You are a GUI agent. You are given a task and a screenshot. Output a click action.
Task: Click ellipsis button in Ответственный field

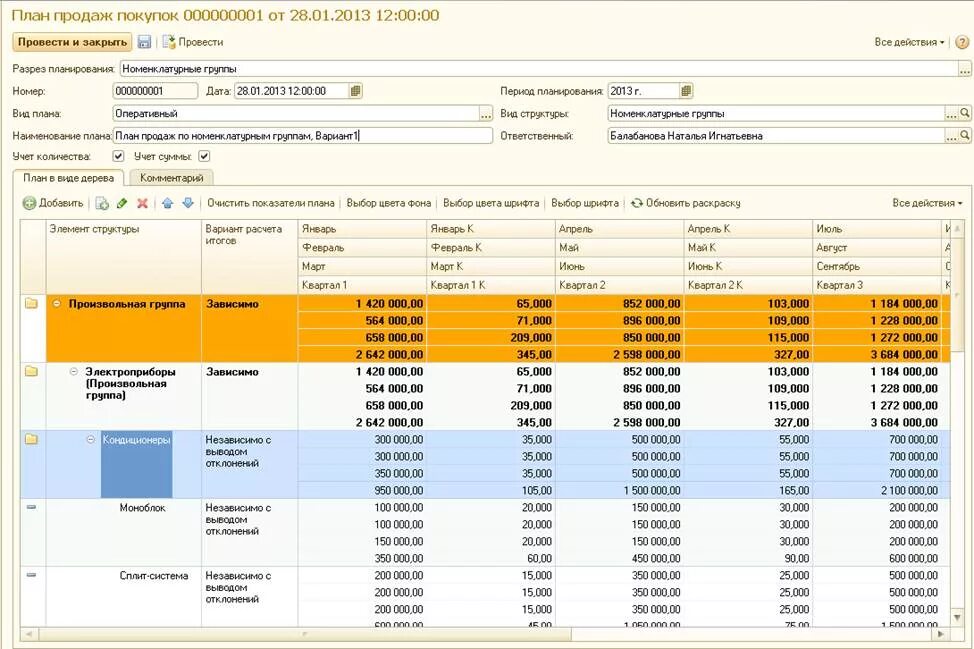[x=951, y=136]
